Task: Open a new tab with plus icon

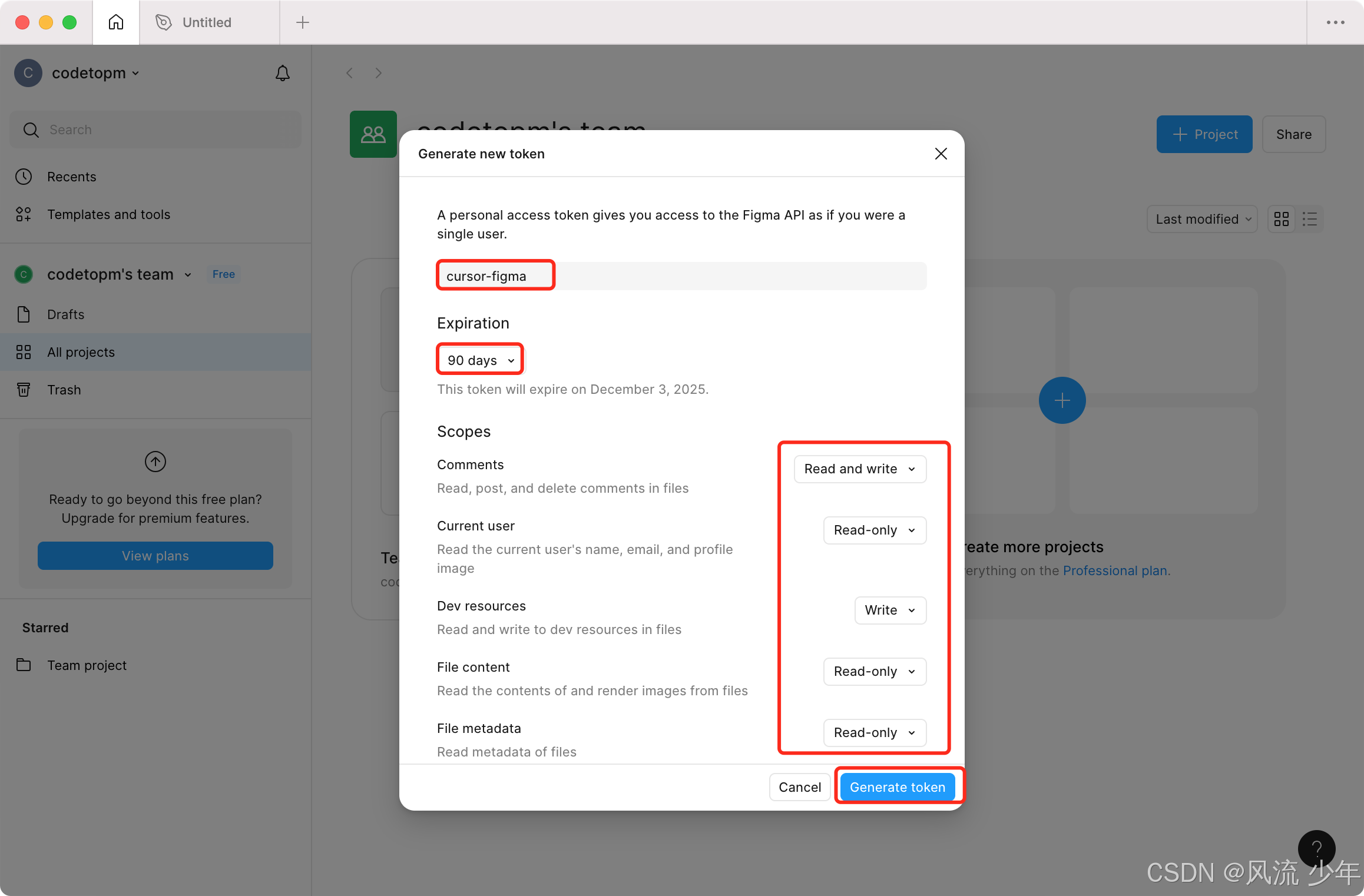Action: (x=302, y=22)
